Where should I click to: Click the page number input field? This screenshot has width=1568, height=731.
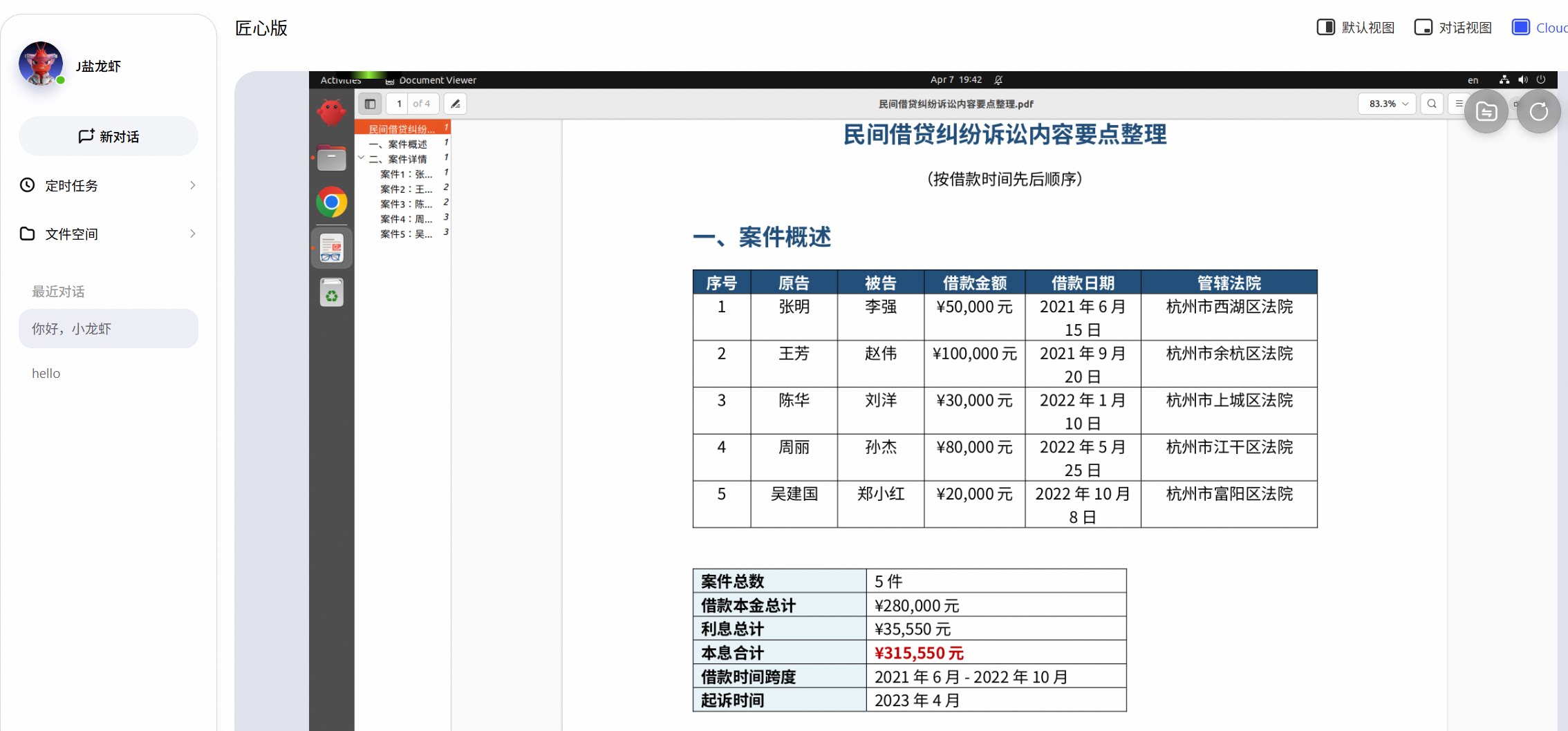pyautogui.click(x=399, y=104)
